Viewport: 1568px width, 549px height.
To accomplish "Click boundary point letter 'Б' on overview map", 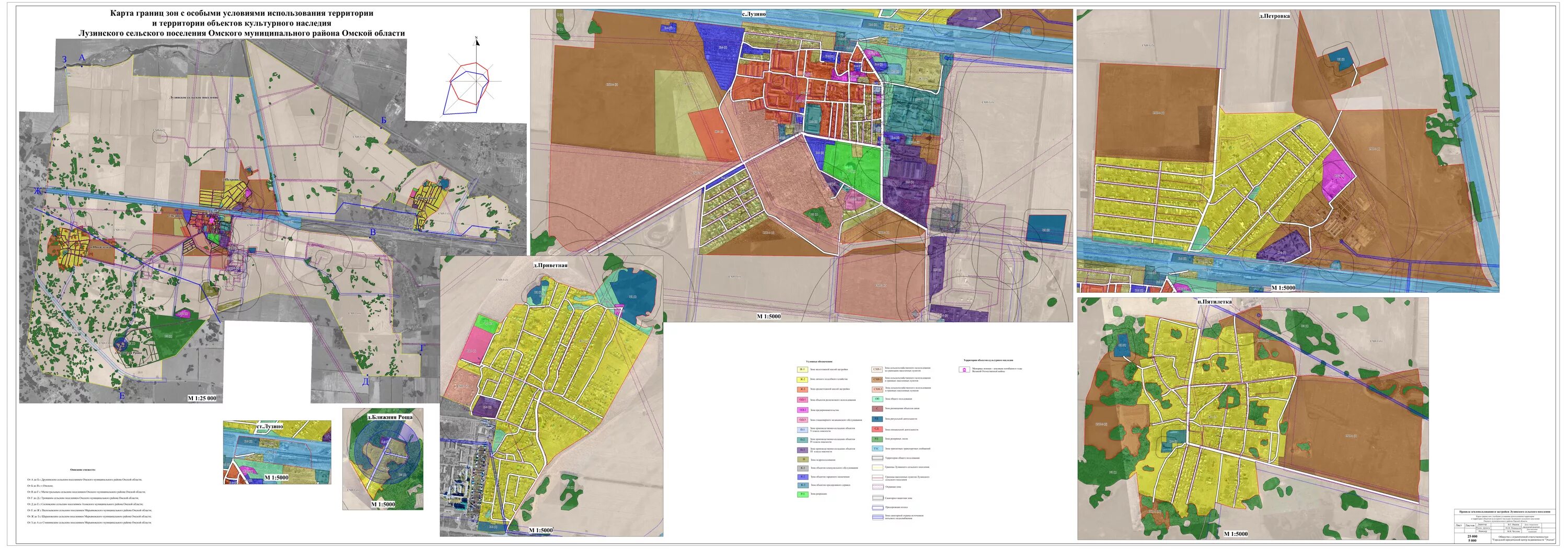I will tap(384, 120).
